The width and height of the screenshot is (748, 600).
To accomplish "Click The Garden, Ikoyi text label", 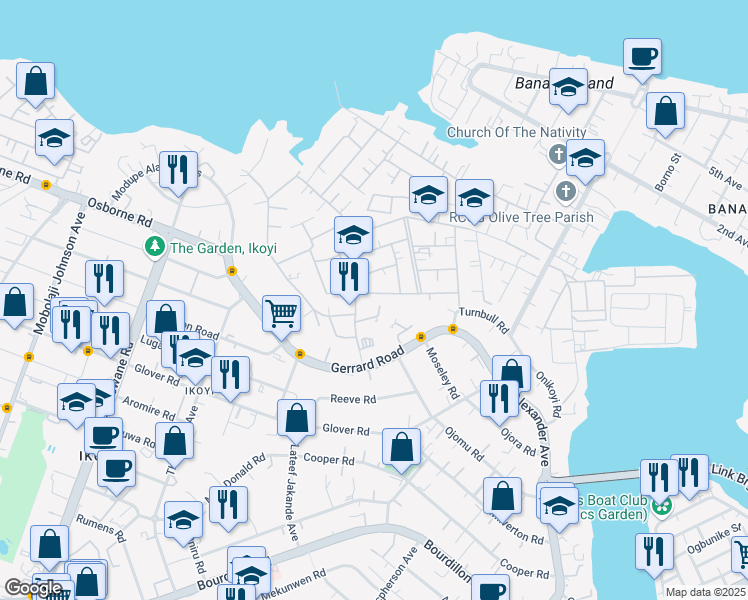I will click(x=223, y=248).
